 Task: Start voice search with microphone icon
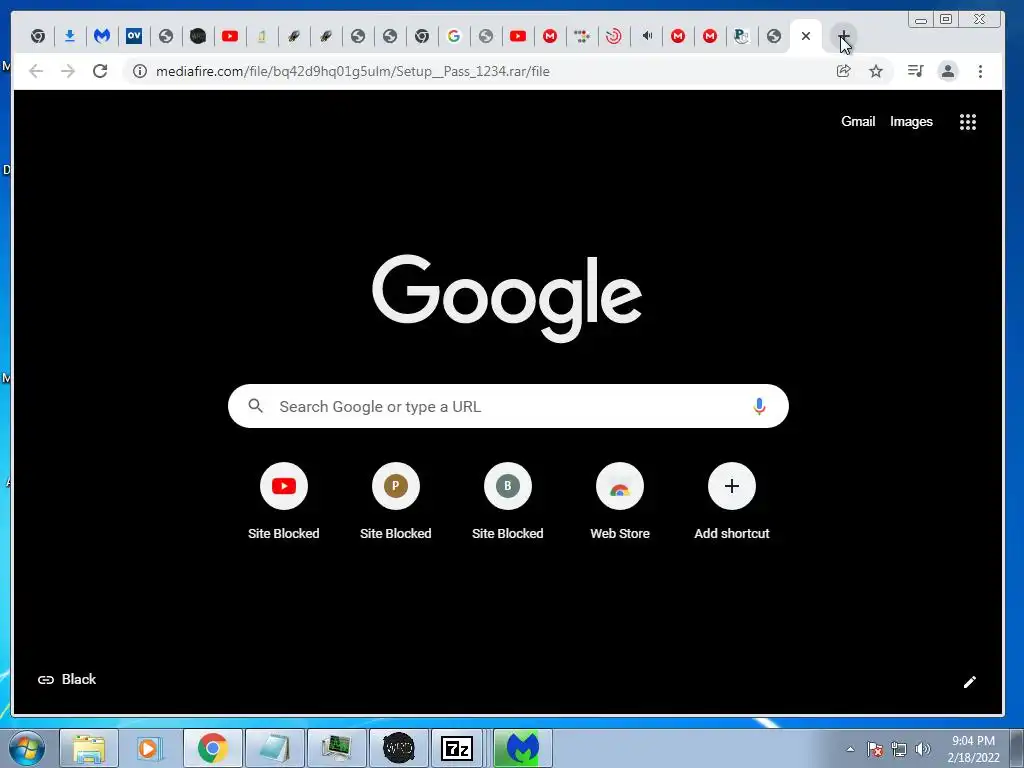click(759, 406)
